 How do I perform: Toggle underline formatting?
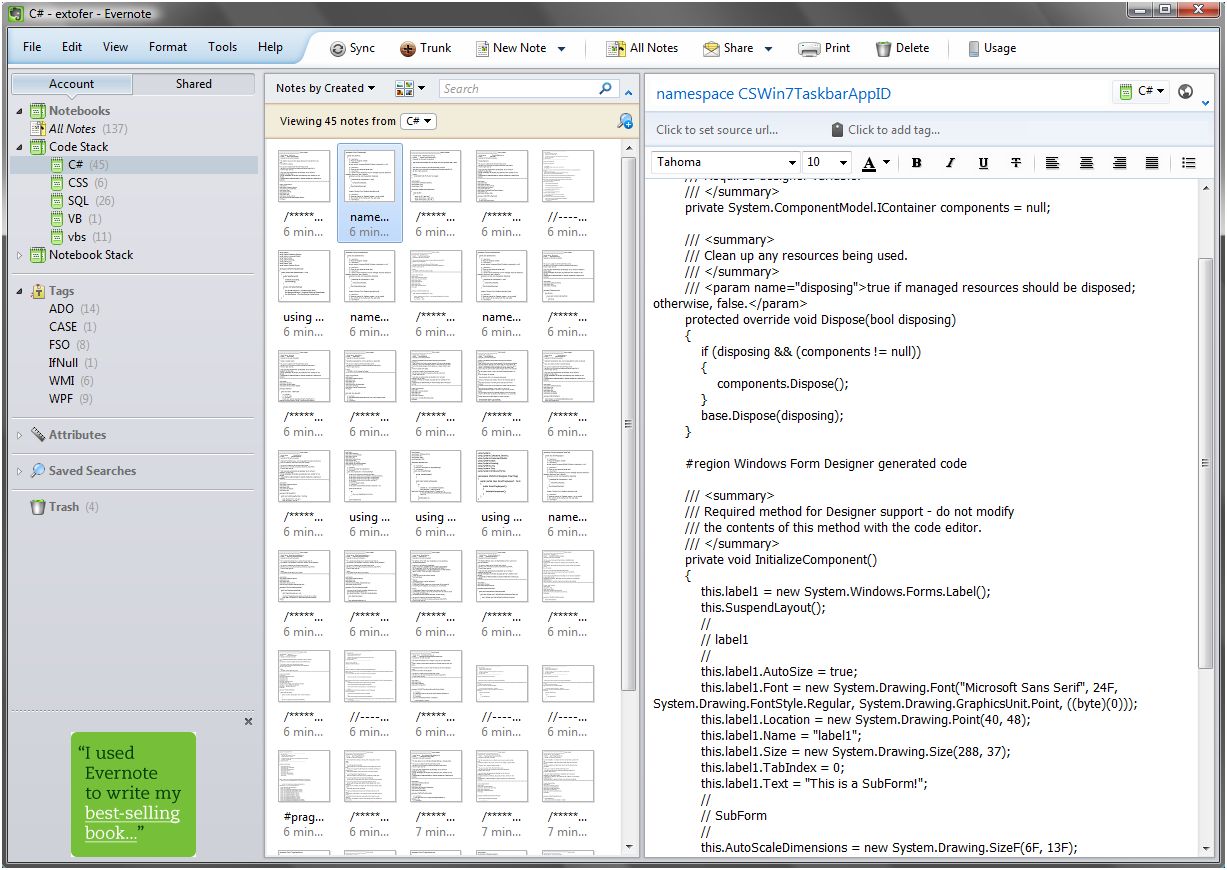(x=983, y=162)
